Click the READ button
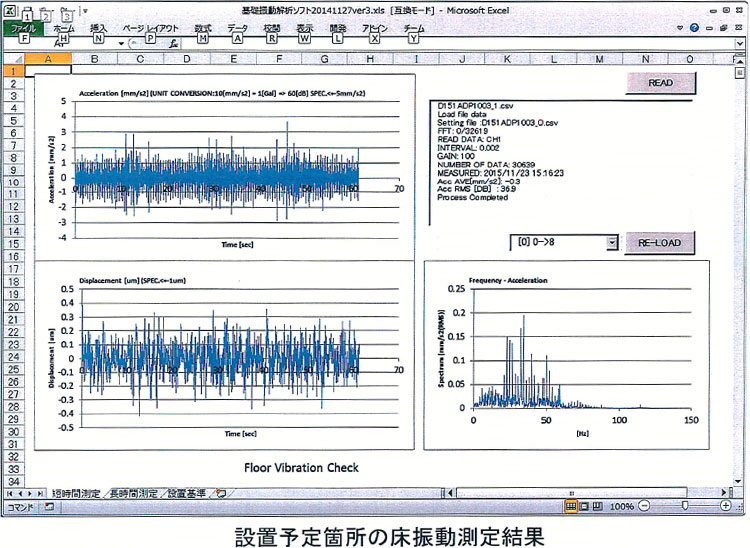Image resolution: width=750 pixels, height=548 pixels. tap(660, 83)
